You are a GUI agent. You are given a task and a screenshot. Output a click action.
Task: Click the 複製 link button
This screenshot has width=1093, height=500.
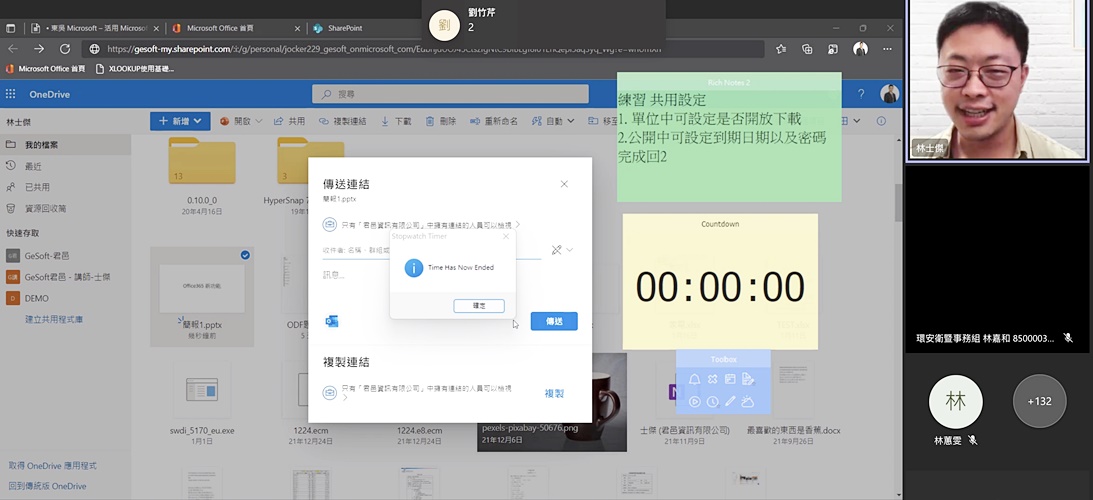[x=554, y=393]
